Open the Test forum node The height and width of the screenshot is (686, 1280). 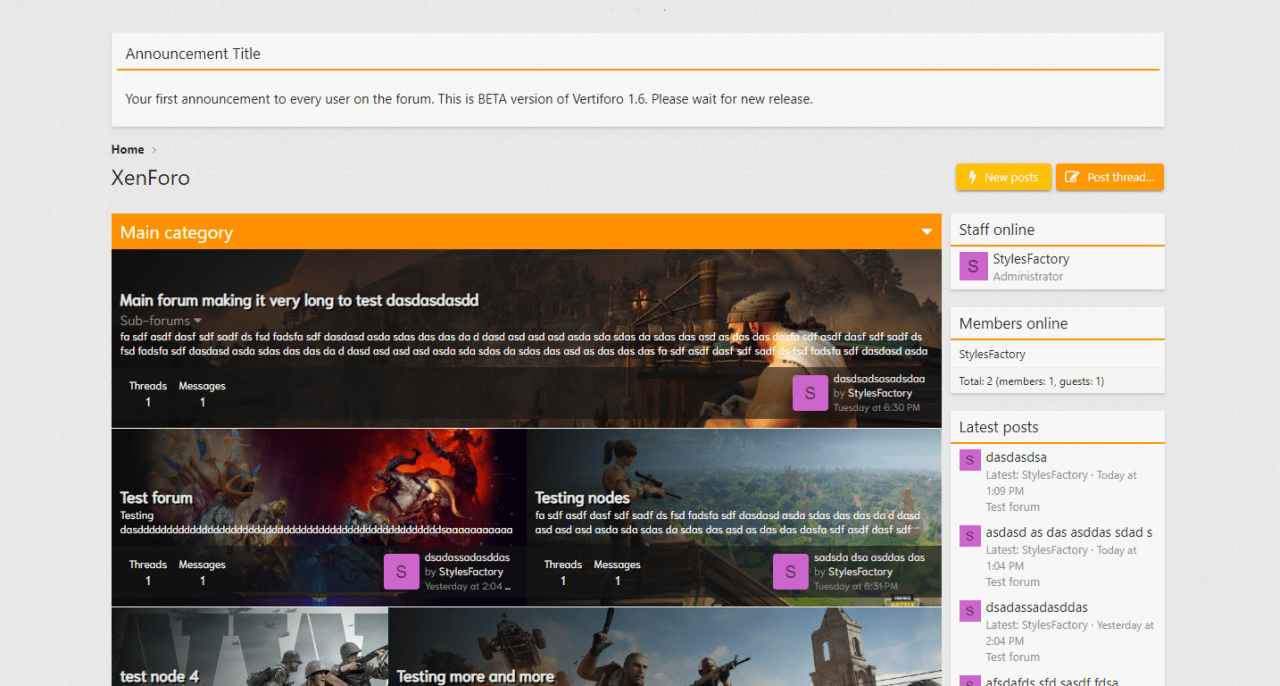point(156,498)
